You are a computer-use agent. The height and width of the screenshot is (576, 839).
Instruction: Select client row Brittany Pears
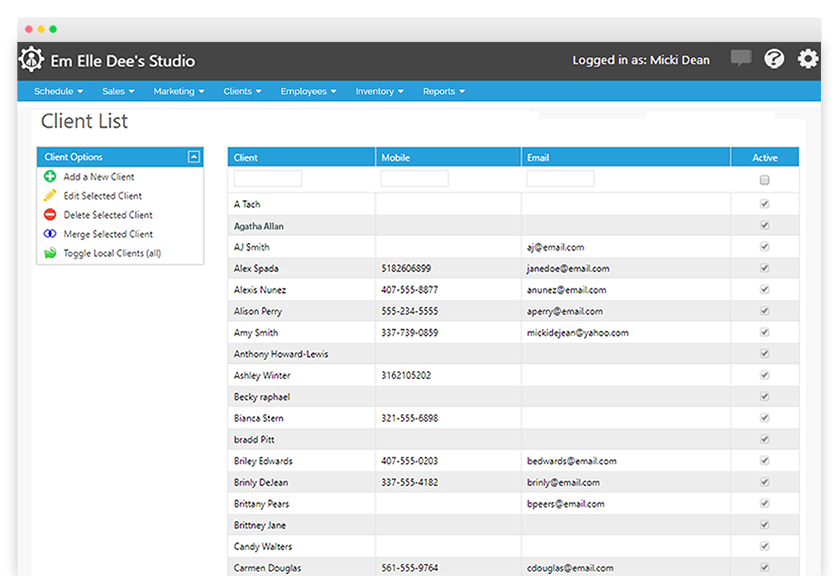[513, 503]
